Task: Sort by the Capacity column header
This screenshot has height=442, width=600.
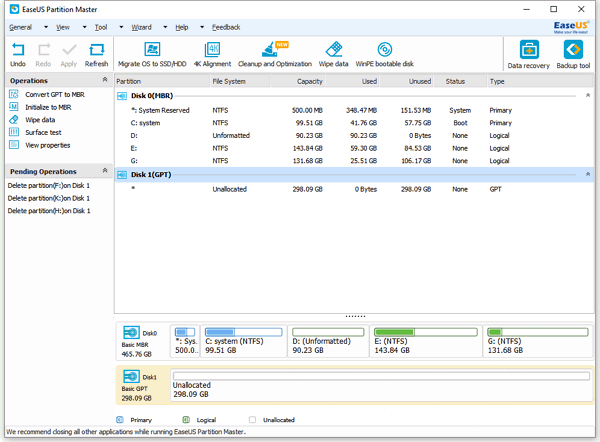Action: 298,81
